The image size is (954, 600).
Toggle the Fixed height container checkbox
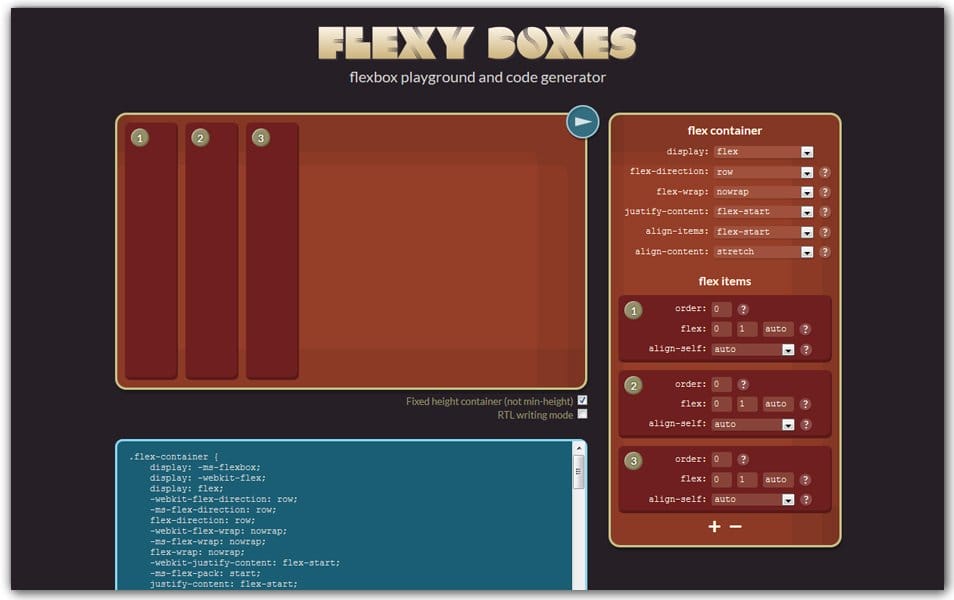[583, 398]
